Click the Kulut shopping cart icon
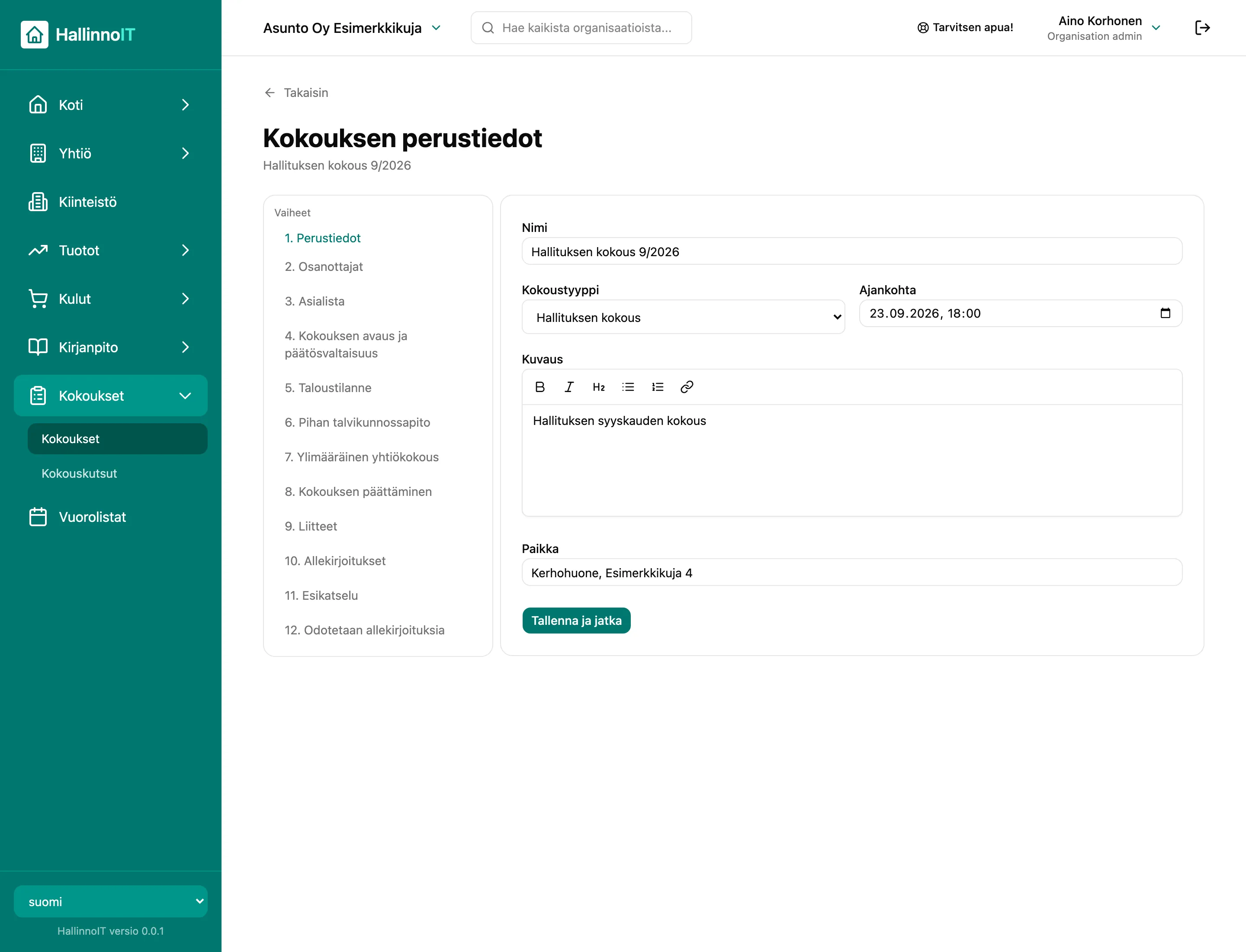1246x952 pixels. click(x=38, y=299)
